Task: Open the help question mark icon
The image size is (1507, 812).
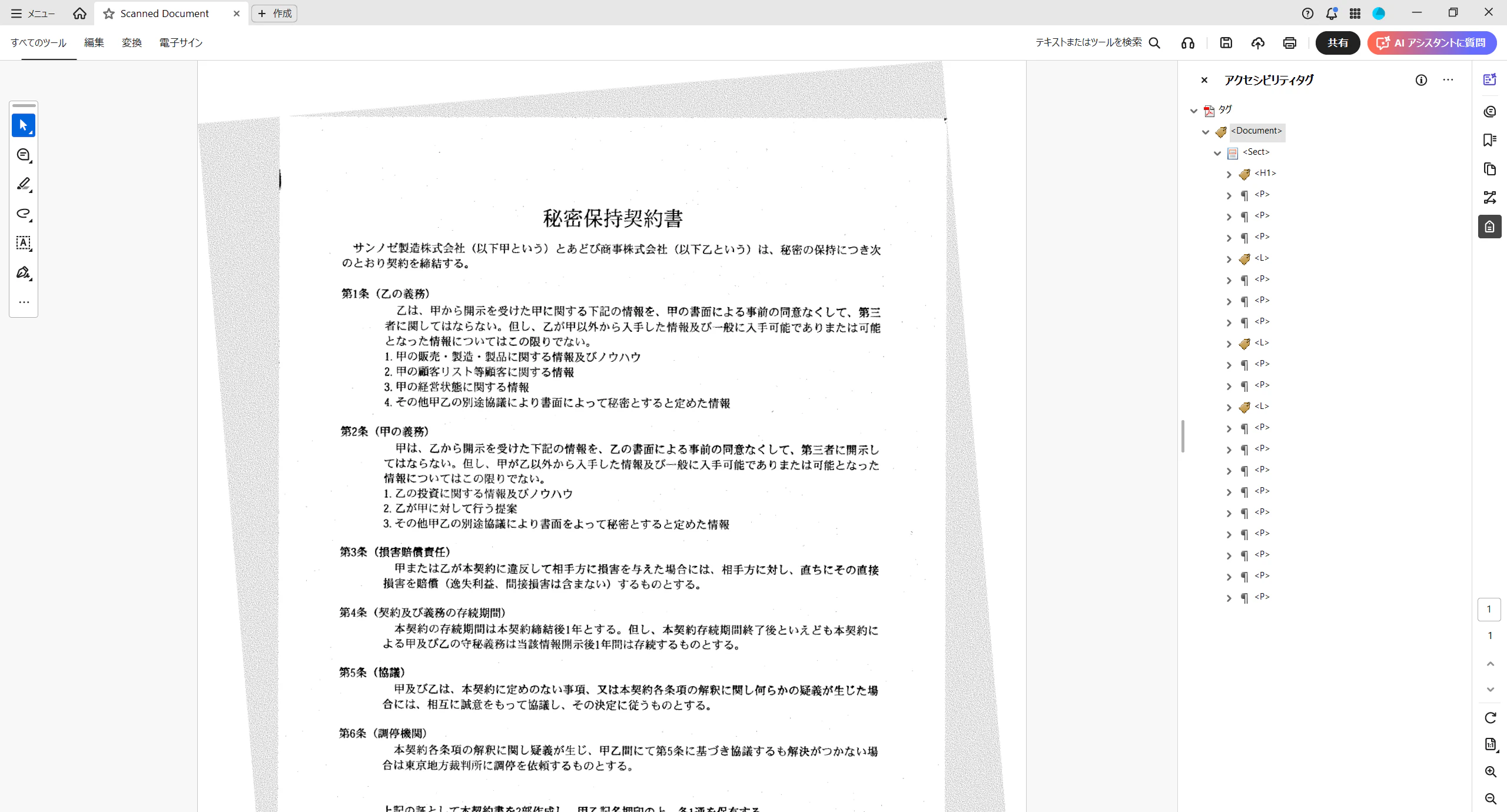Action: (1307, 14)
